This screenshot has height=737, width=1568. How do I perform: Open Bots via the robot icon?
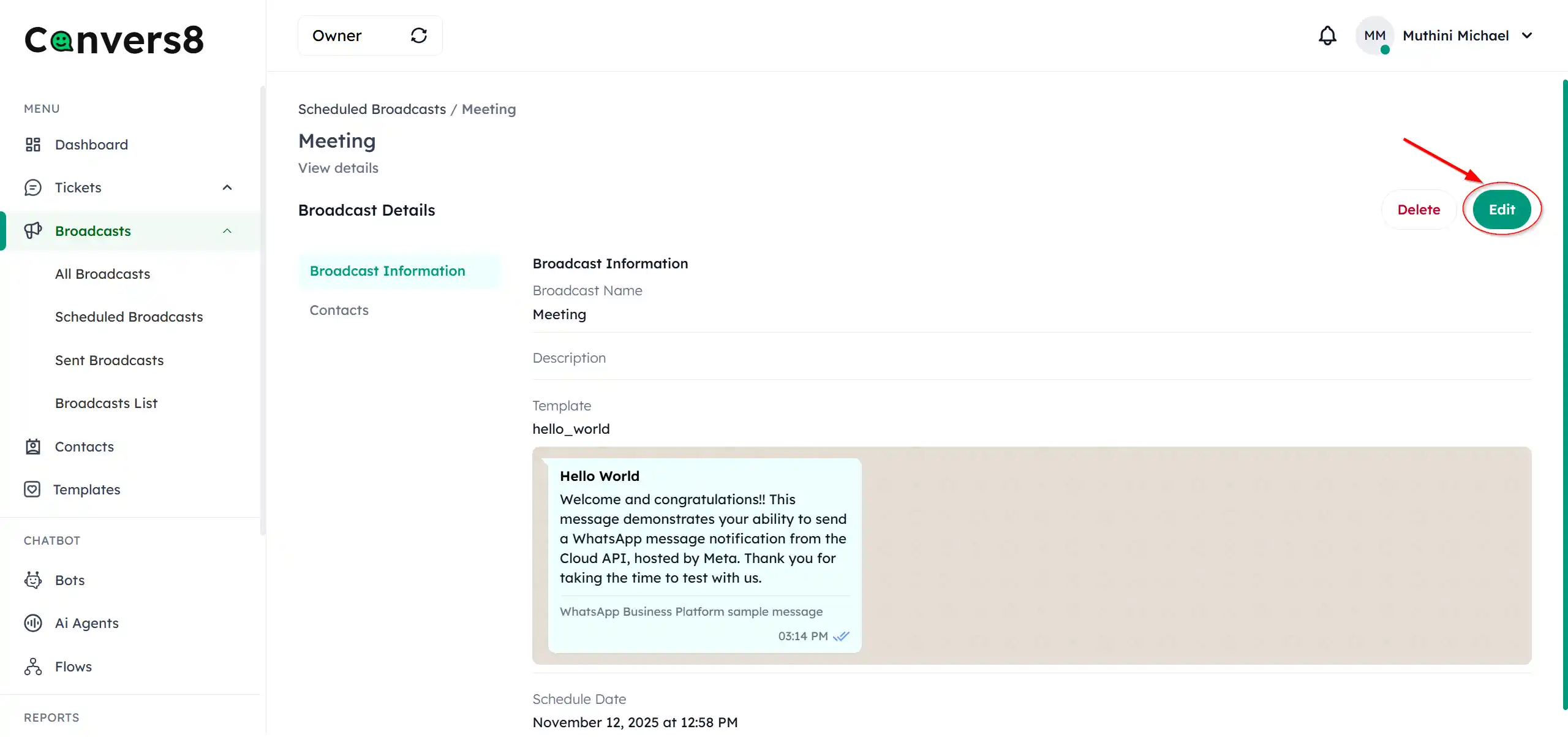[32, 580]
